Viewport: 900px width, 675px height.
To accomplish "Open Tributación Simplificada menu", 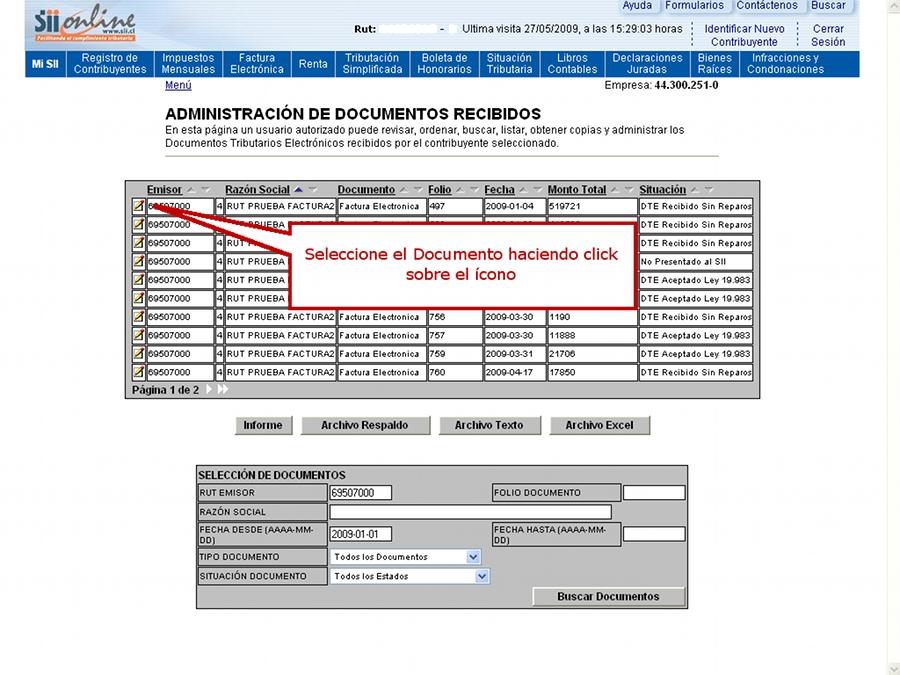I will coord(373,64).
